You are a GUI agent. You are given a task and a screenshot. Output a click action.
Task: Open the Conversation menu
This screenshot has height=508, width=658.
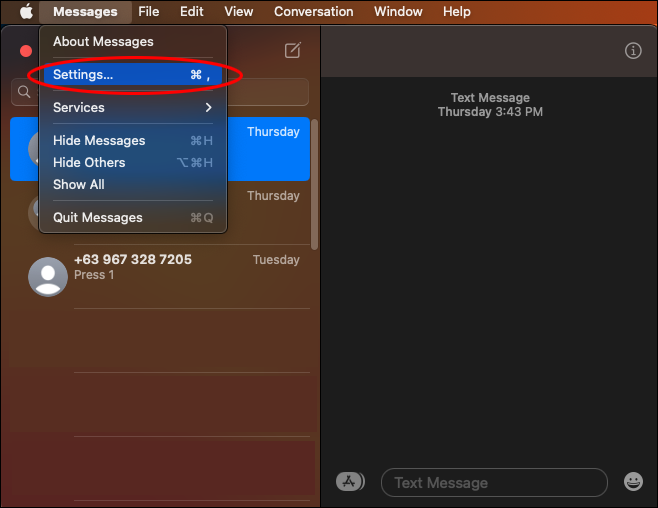(313, 11)
